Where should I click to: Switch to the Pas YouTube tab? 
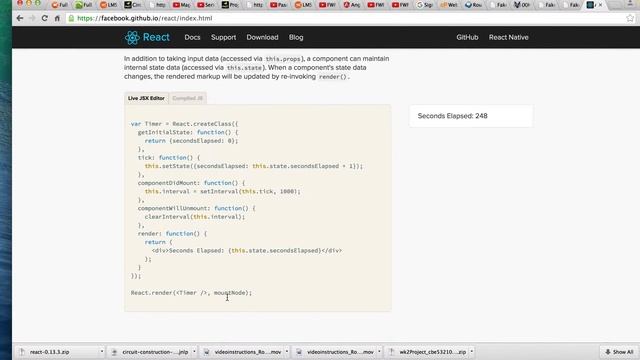pos(279,5)
